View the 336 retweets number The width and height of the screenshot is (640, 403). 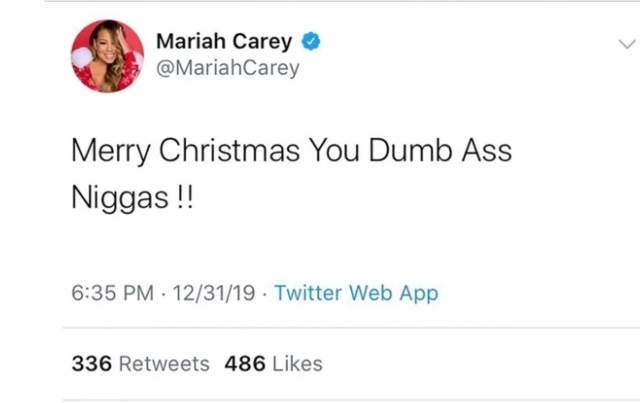coord(92,363)
